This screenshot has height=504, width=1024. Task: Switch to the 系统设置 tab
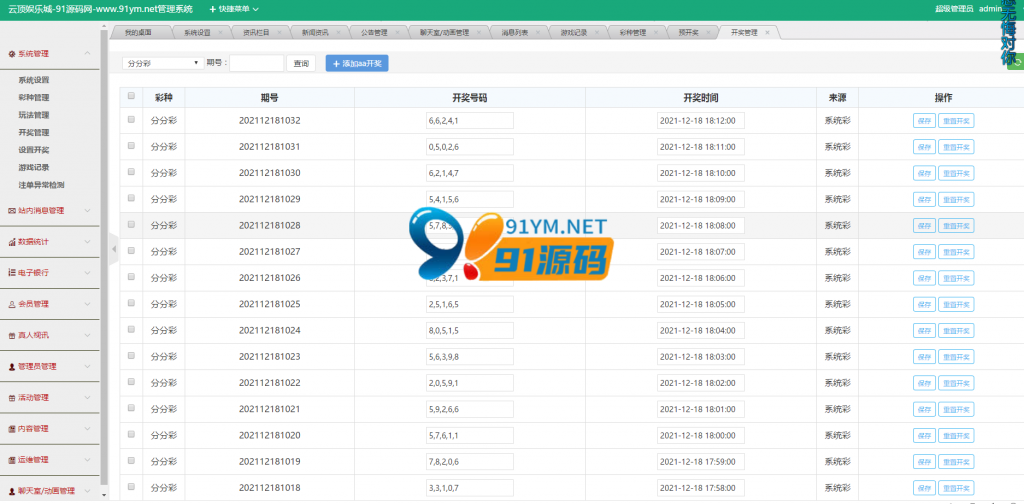[x=198, y=32]
